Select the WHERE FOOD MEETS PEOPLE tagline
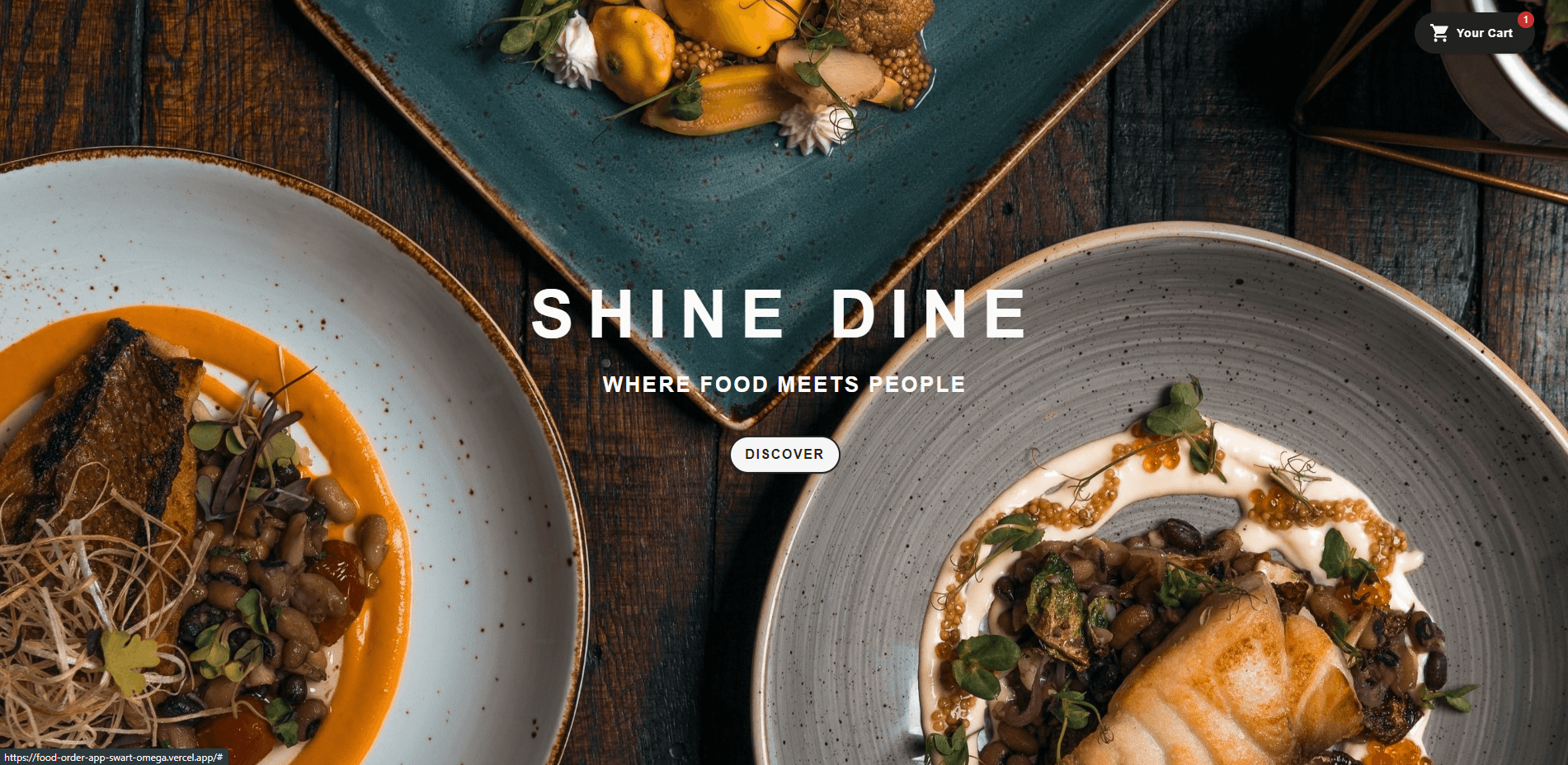 click(x=784, y=385)
